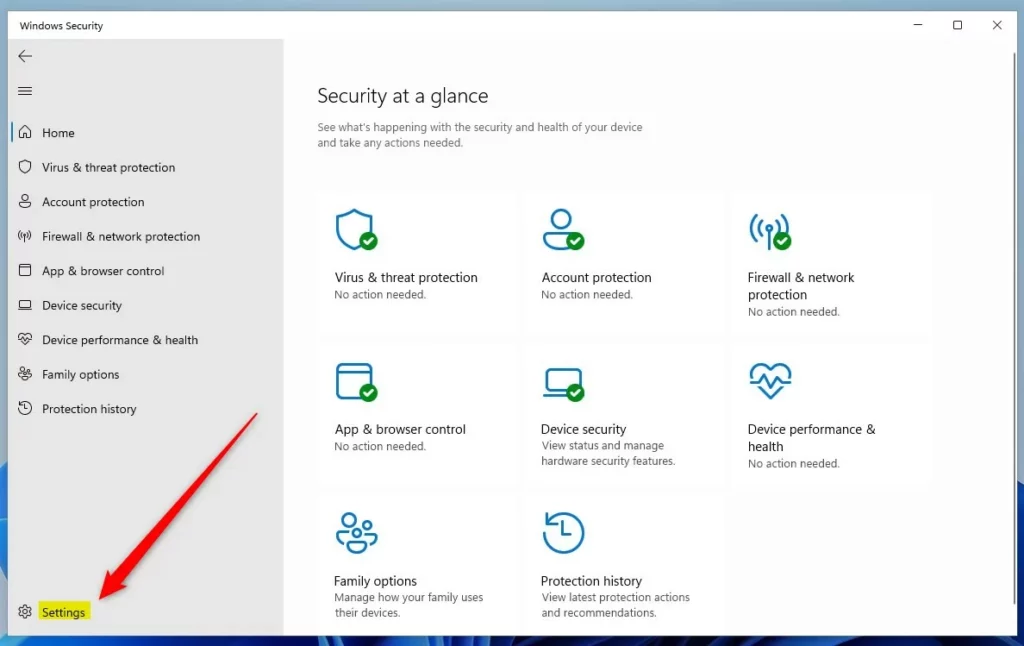The height and width of the screenshot is (646, 1024).
Task: Click the Account protection person icon in sidebar
Action: click(25, 201)
